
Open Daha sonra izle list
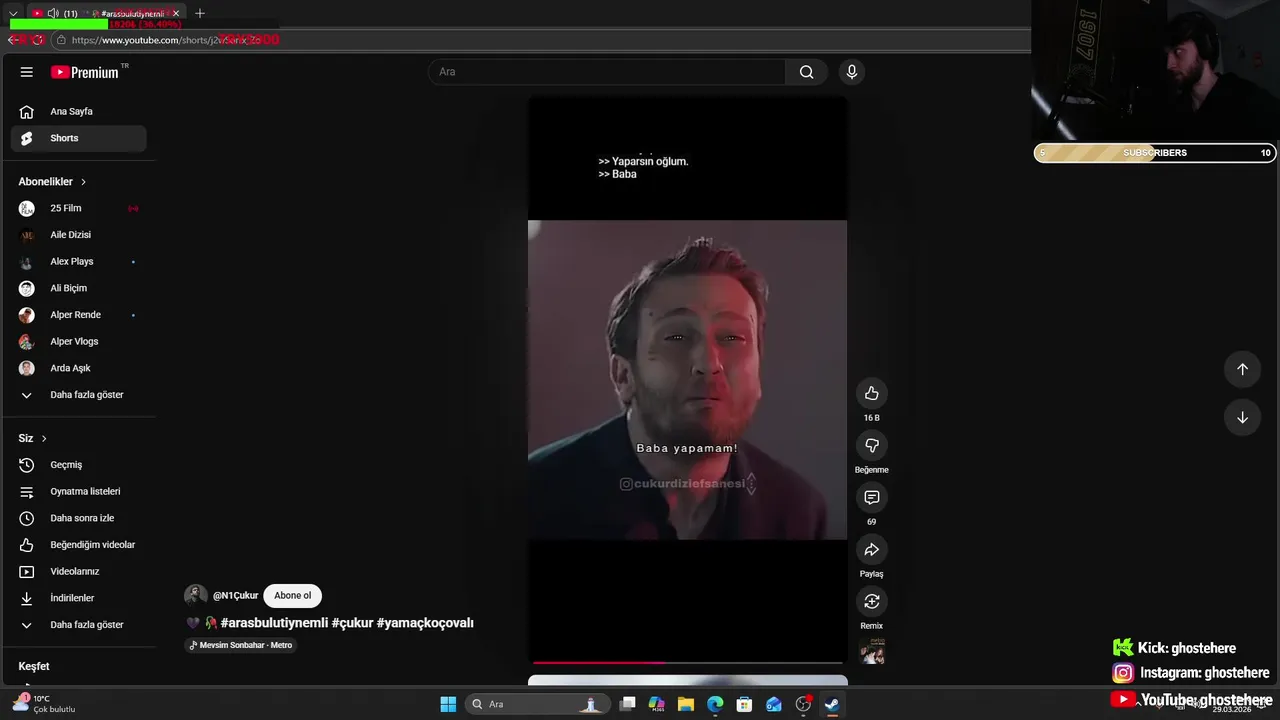(79, 518)
